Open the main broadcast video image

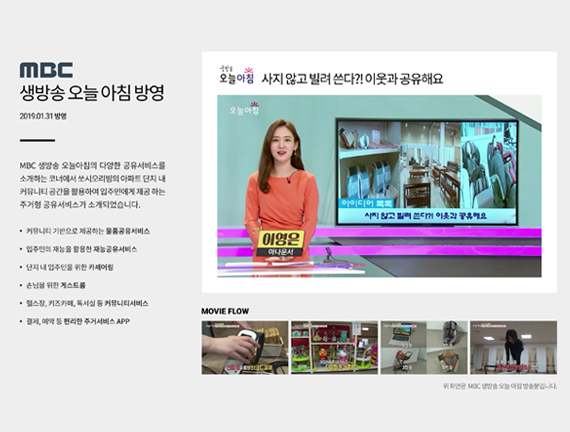pyautogui.click(x=379, y=186)
